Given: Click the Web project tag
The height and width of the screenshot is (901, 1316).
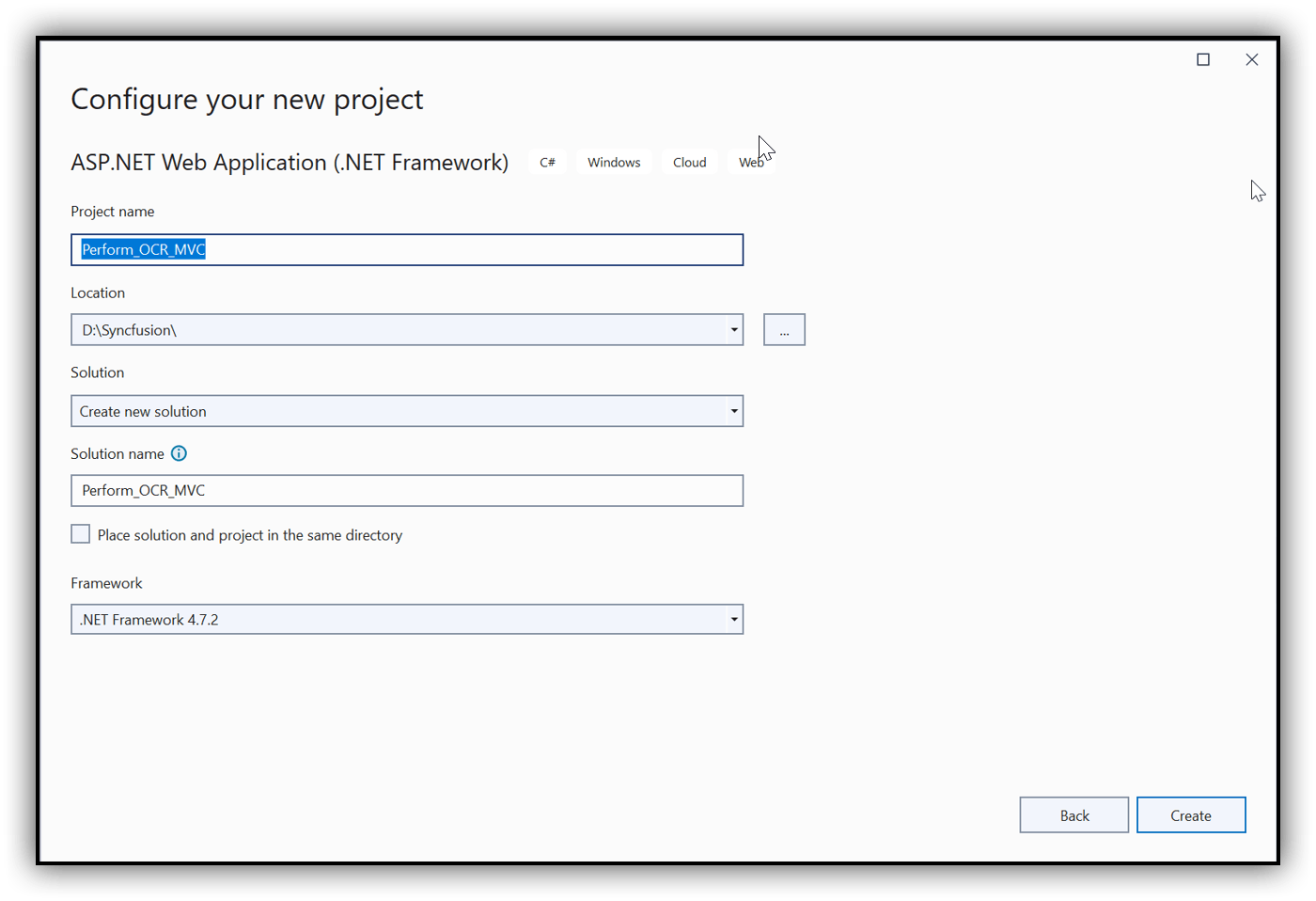Looking at the screenshot, I should tap(751, 162).
